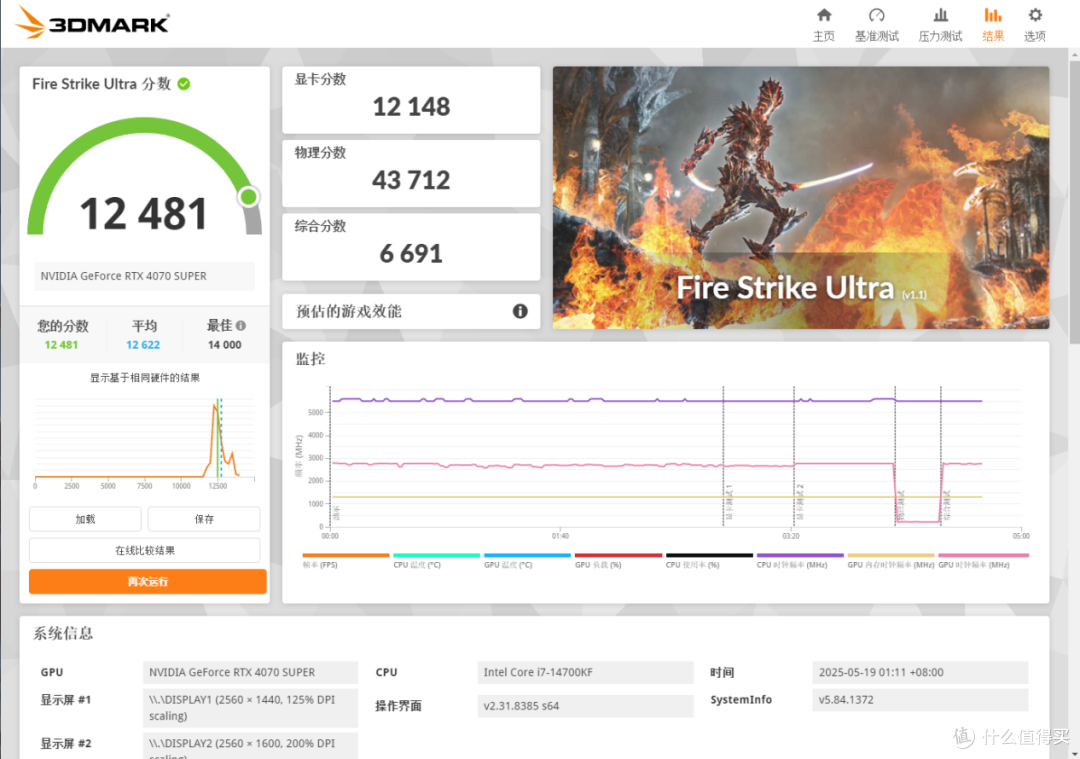The image size is (1080, 759).
Task: Go to the 主页 home icon
Action: click(x=824, y=15)
